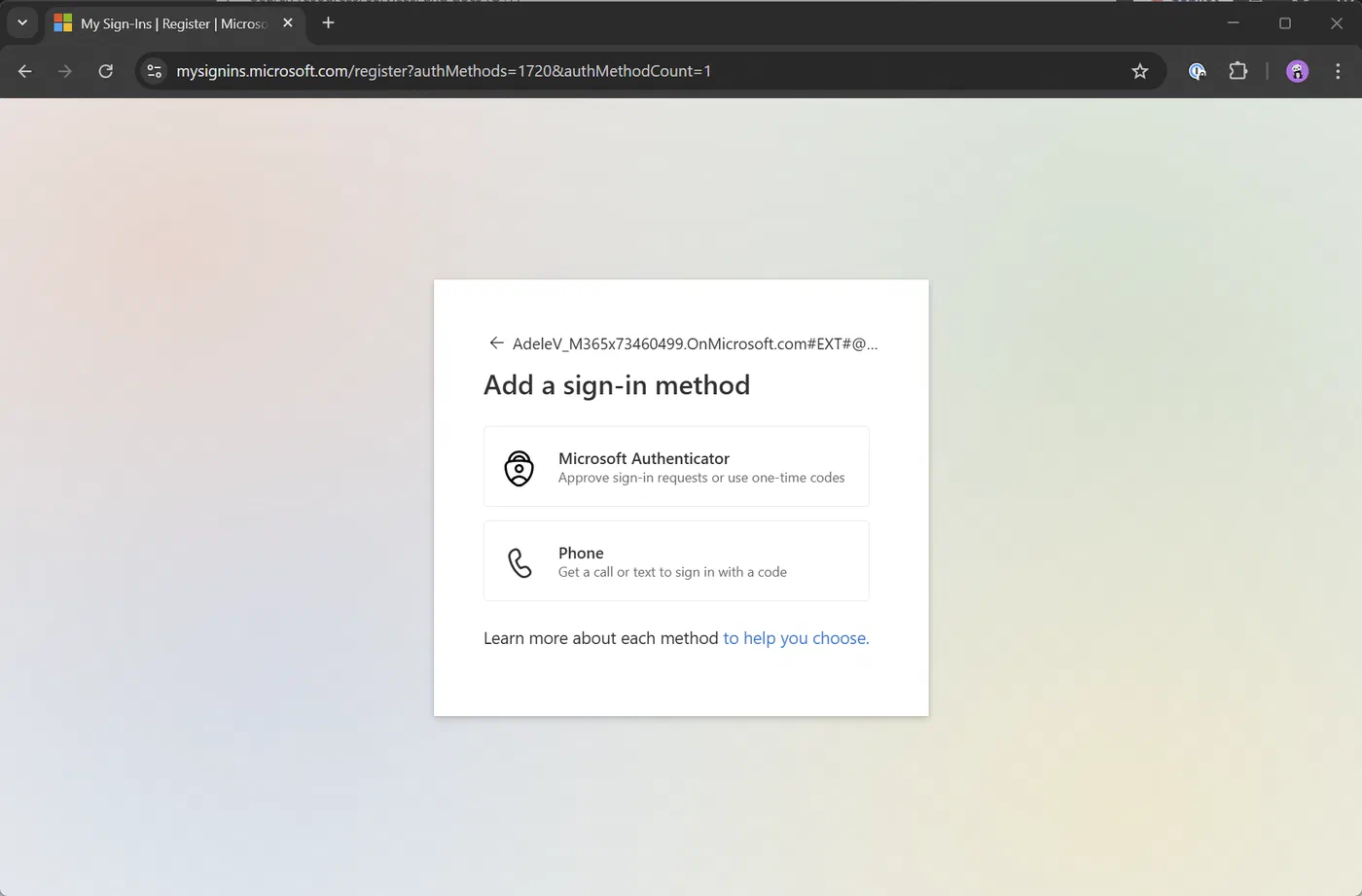1362x896 pixels.
Task: Click the browser forward arrow
Action: coord(65,71)
